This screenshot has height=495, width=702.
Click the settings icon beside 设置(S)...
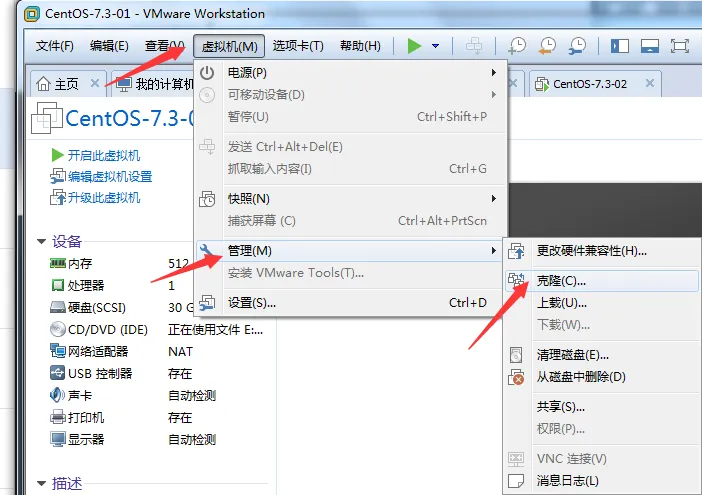(x=207, y=303)
